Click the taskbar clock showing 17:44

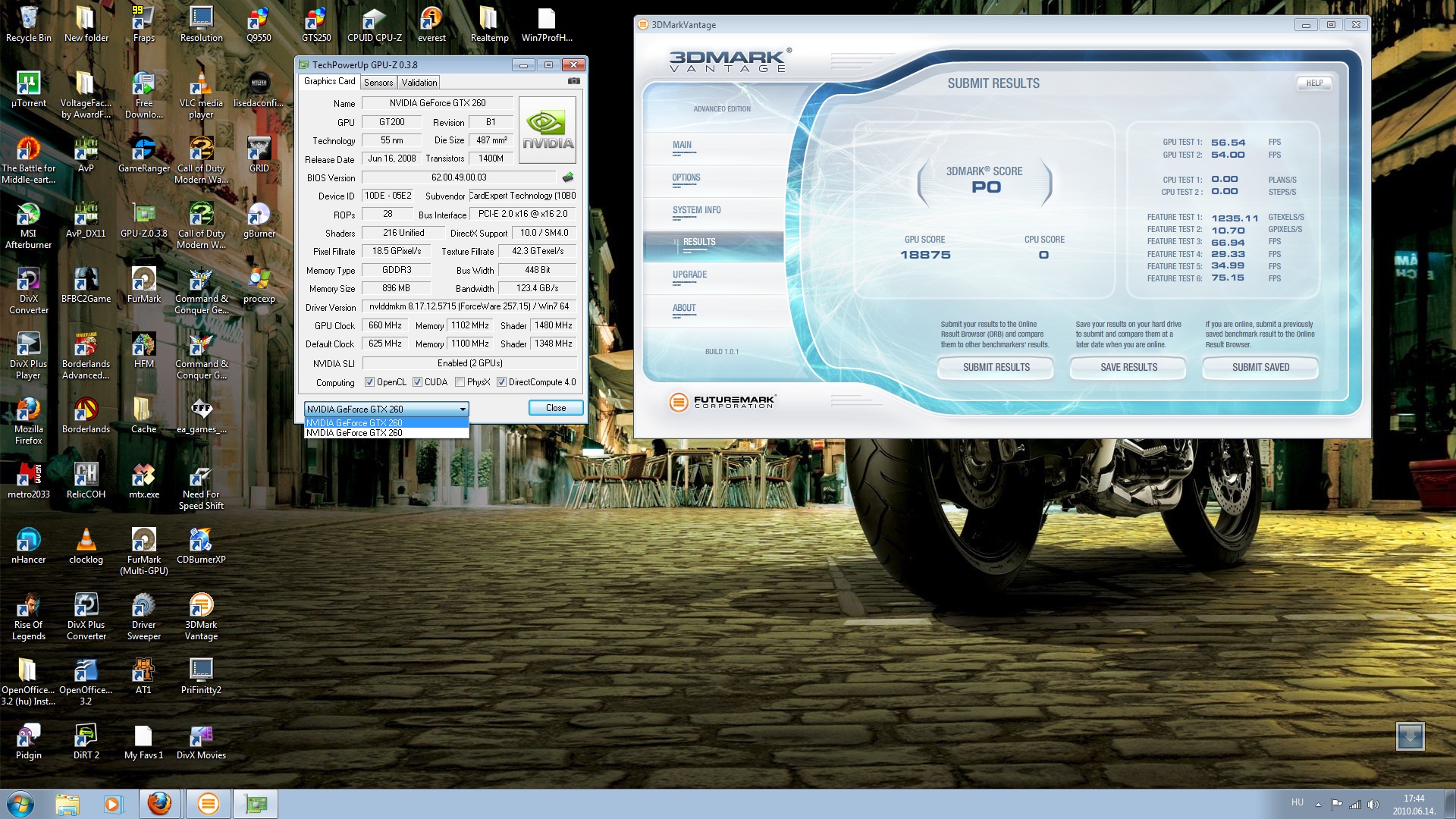1414,805
